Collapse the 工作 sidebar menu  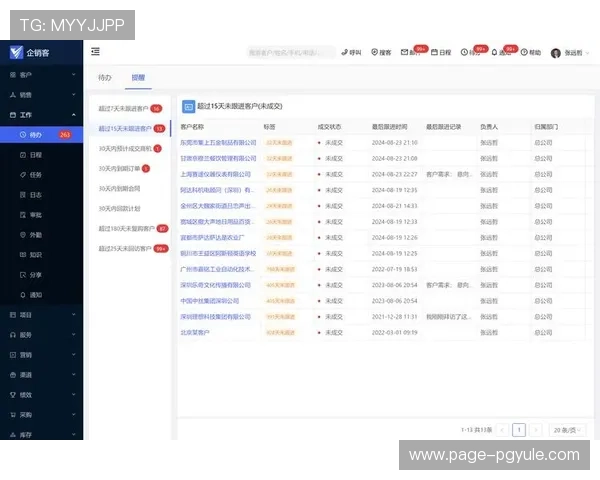click(42, 114)
